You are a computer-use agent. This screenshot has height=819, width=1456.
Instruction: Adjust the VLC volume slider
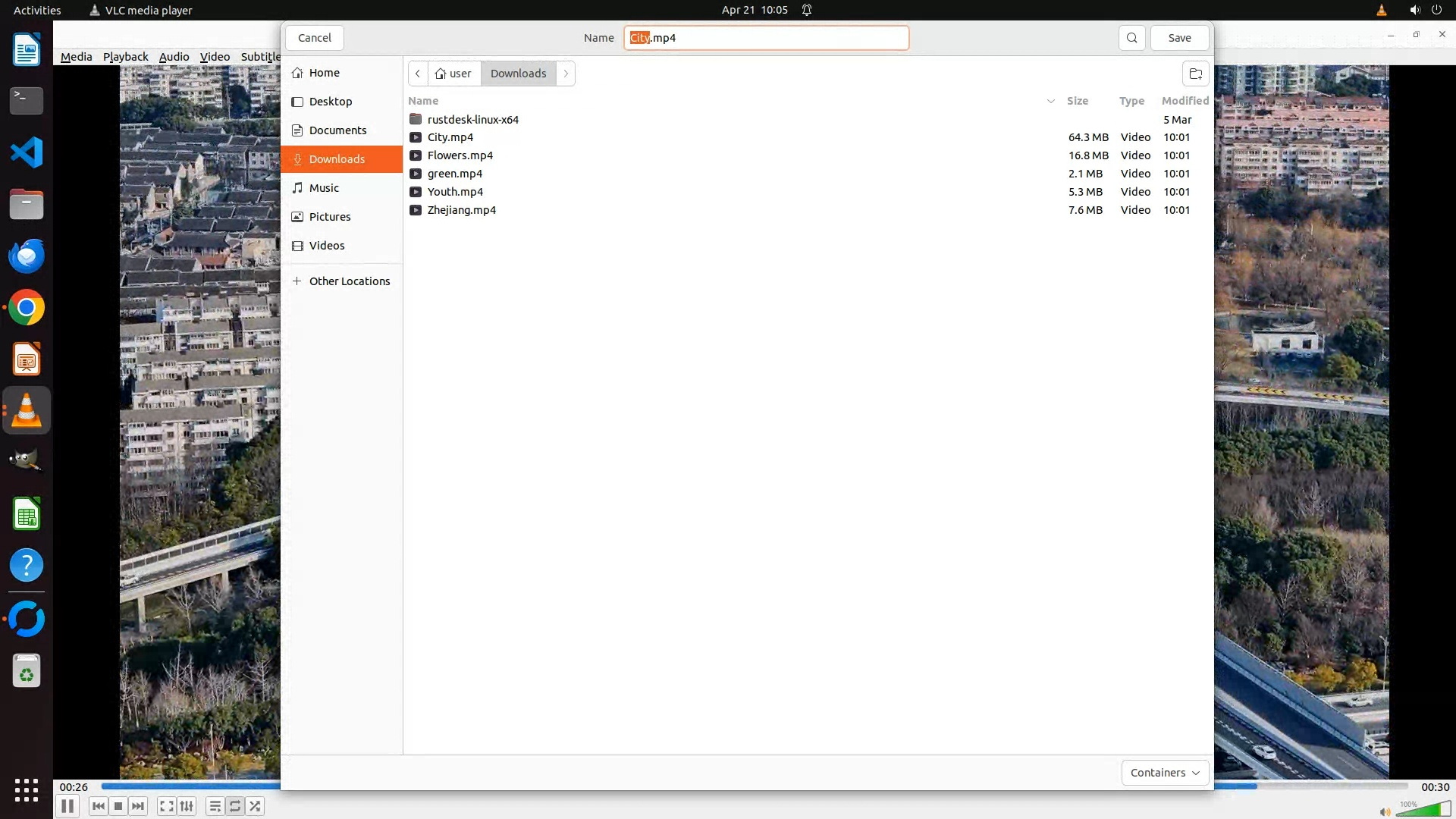(1424, 811)
